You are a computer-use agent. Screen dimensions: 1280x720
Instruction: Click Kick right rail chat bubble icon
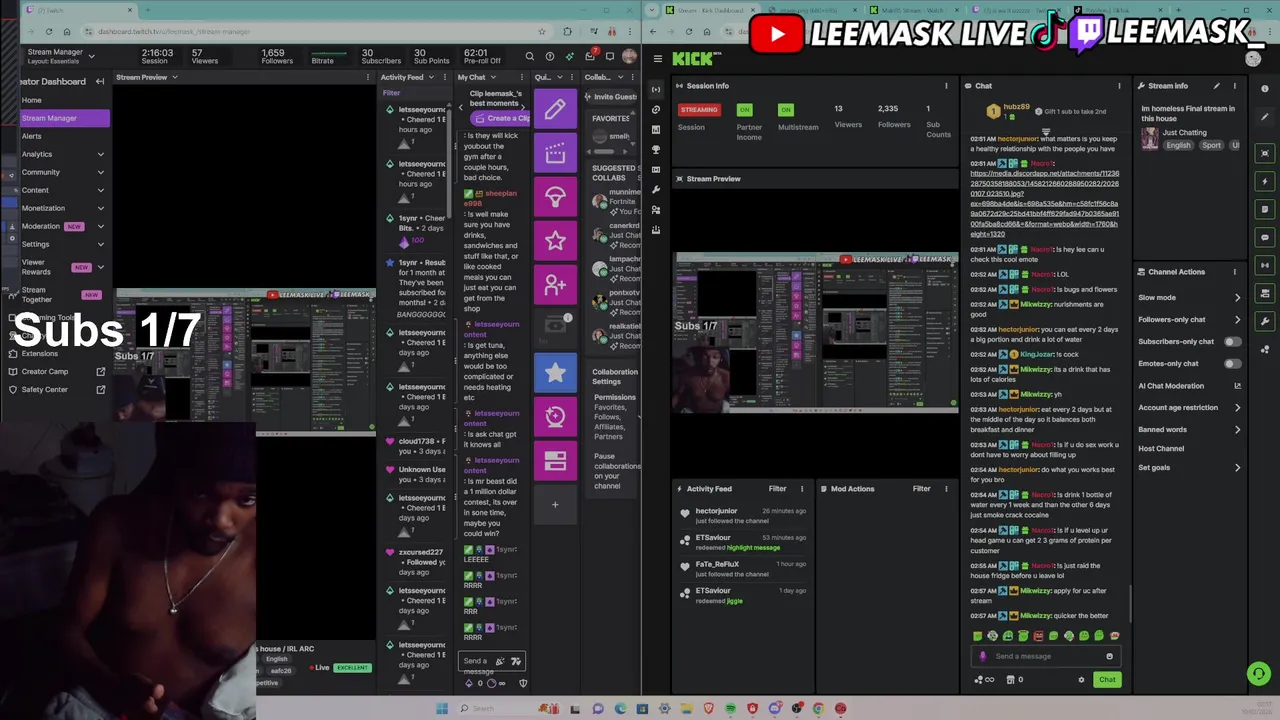point(1265,237)
